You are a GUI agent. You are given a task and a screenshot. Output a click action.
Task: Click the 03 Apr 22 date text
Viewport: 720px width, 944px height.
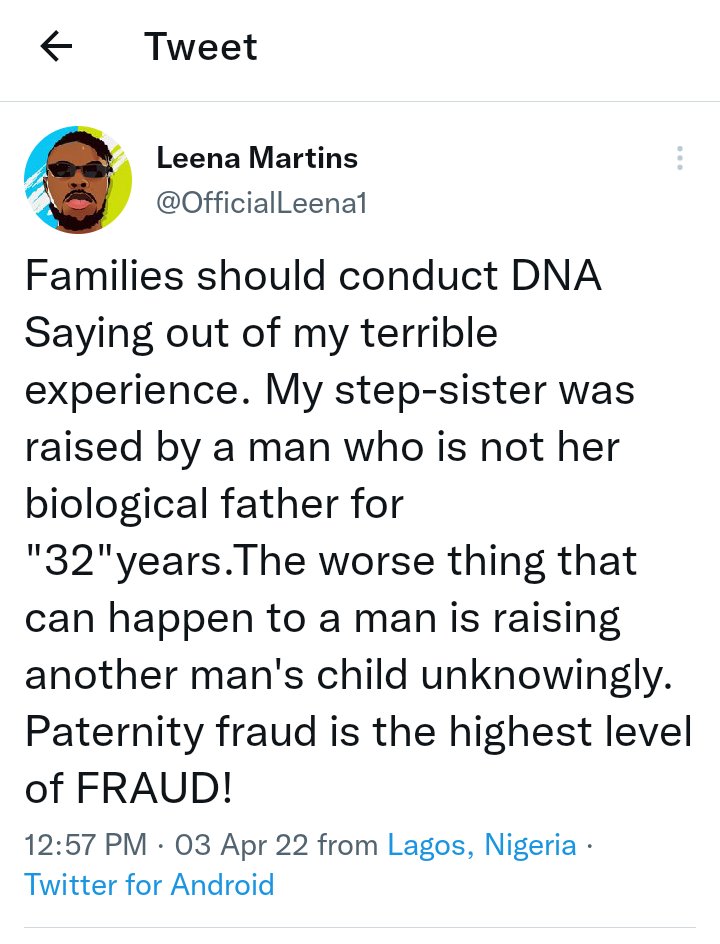pyautogui.click(x=241, y=845)
